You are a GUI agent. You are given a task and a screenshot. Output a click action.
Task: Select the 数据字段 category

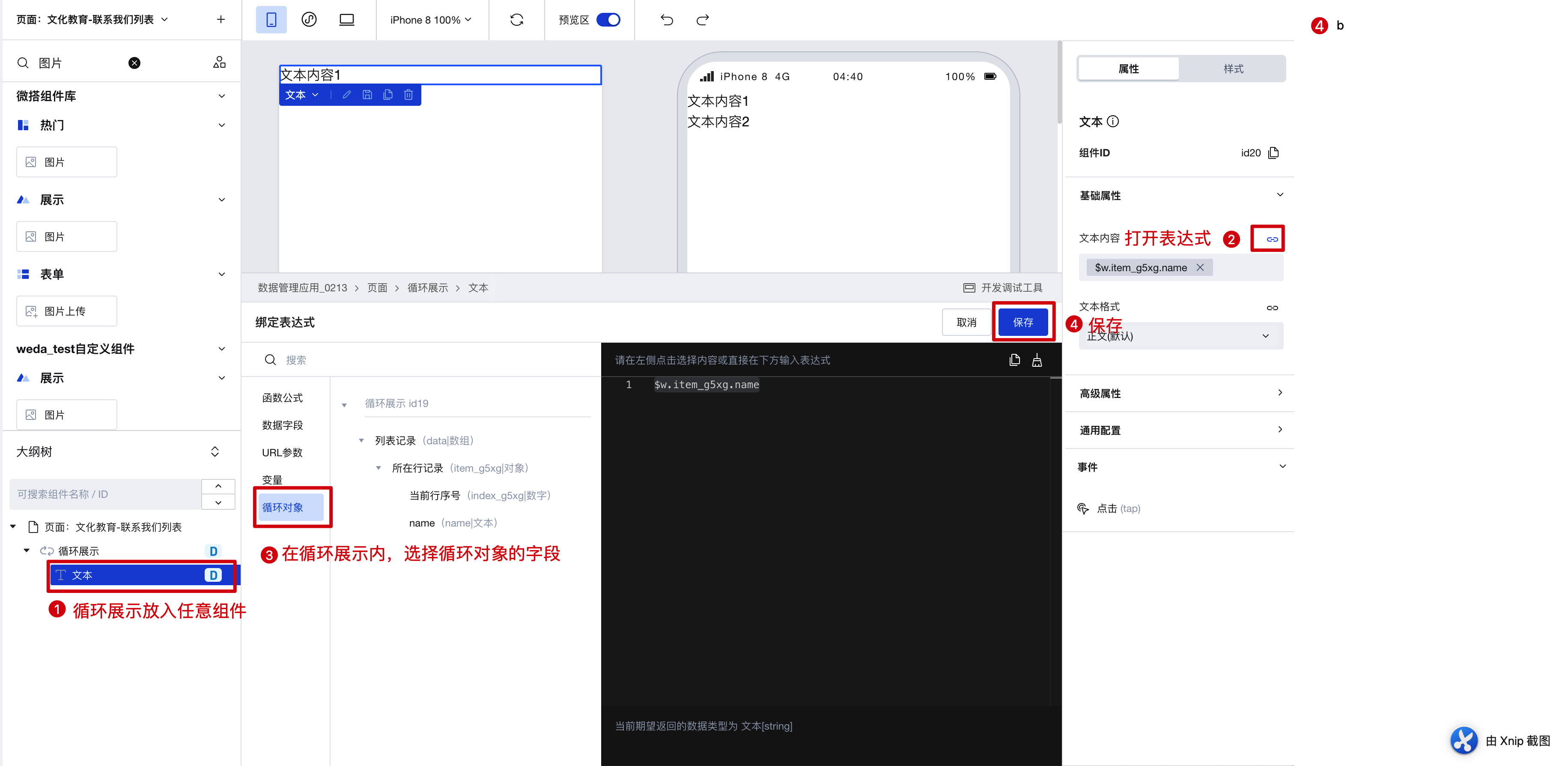[x=283, y=425]
